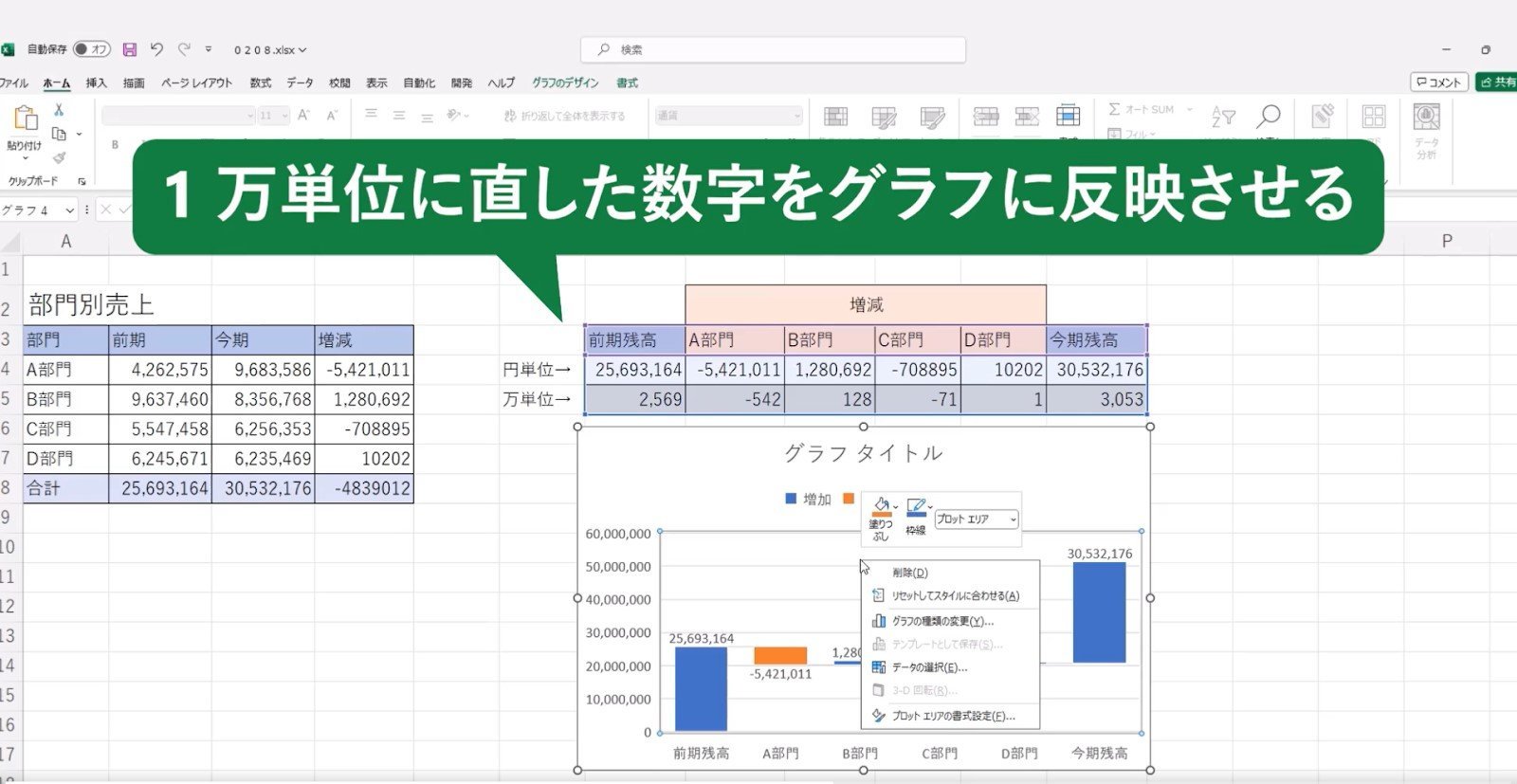Click the Format Painter brush icon
The image size is (1517, 784).
pyautogui.click(x=59, y=157)
